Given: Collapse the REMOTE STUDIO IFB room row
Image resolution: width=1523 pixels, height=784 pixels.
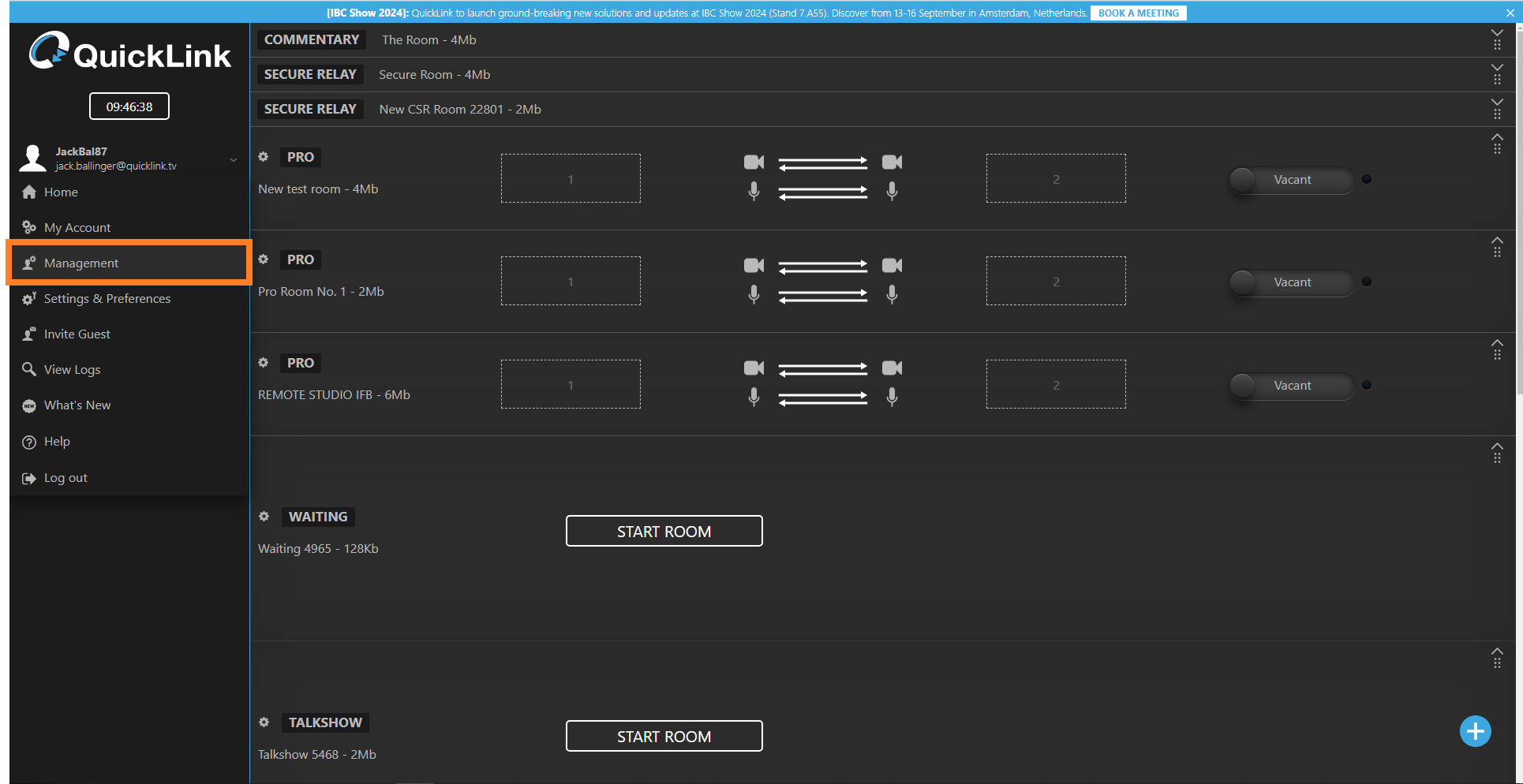Looking at the screenshot, I should coord(1496,344).
